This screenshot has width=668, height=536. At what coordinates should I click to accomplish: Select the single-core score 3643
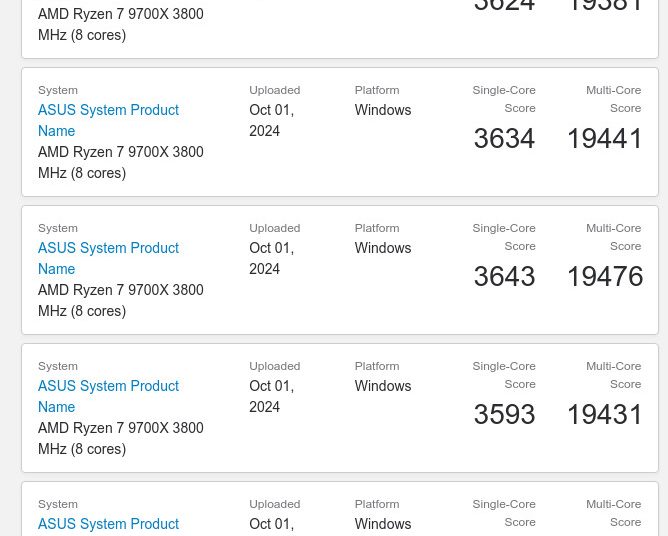(504, 277)
